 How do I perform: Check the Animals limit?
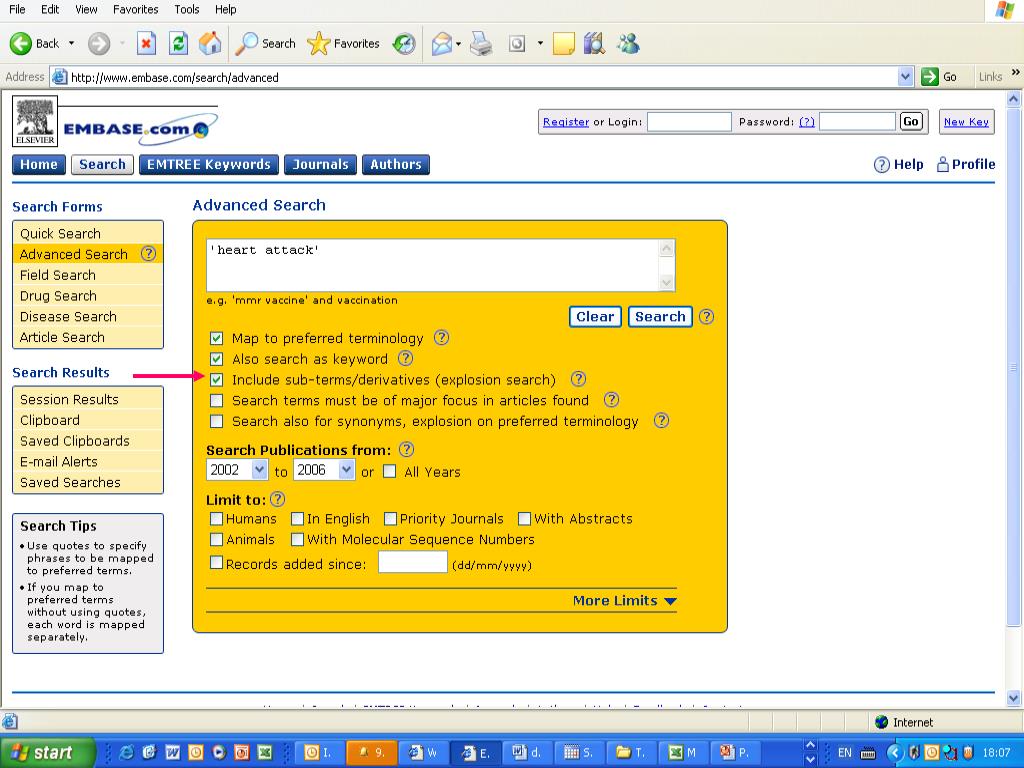pos(216,539)
